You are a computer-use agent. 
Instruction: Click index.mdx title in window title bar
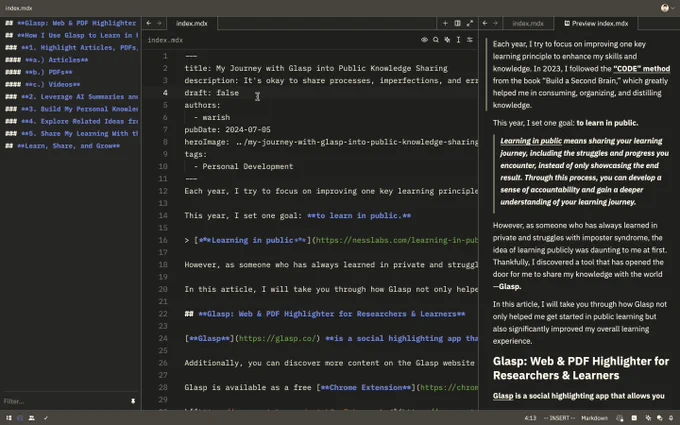tap(19, 8)
